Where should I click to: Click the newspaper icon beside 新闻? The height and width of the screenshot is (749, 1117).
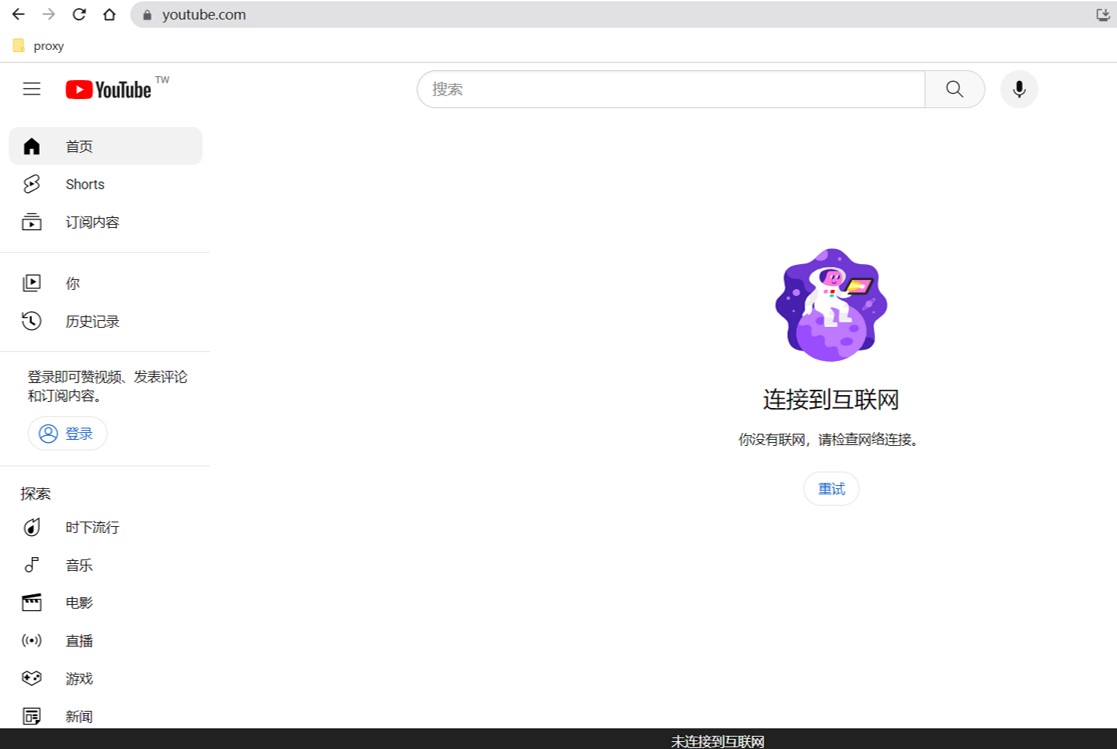[x=31, y=716]
